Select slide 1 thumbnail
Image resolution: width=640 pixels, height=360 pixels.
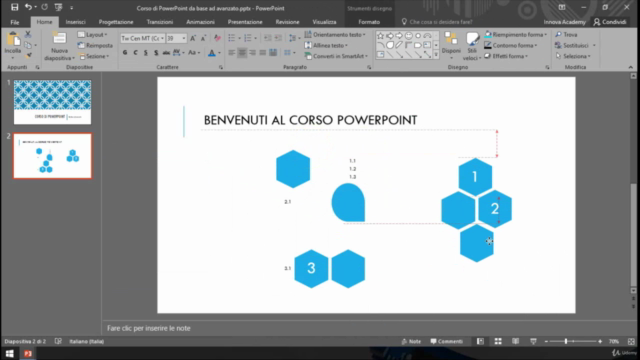click(x=52, y=102)
